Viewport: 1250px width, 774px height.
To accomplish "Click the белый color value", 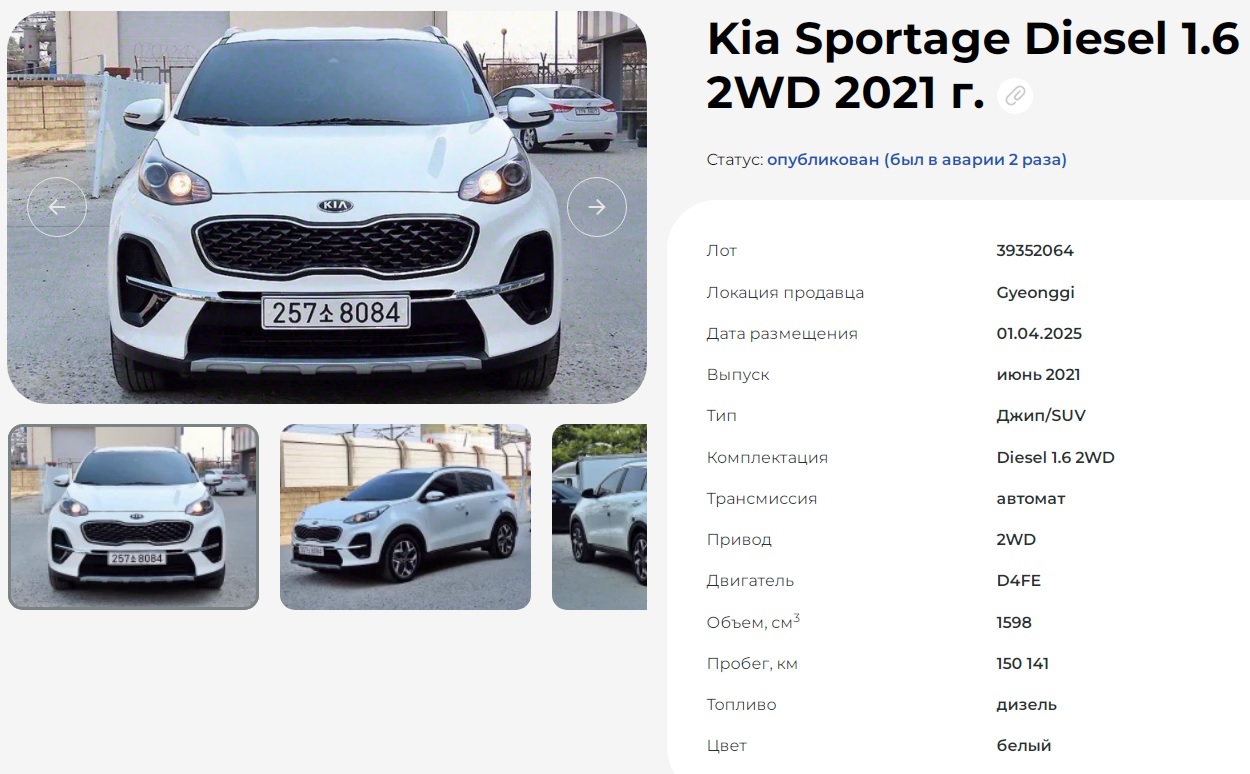I will tap(1024, 746).
